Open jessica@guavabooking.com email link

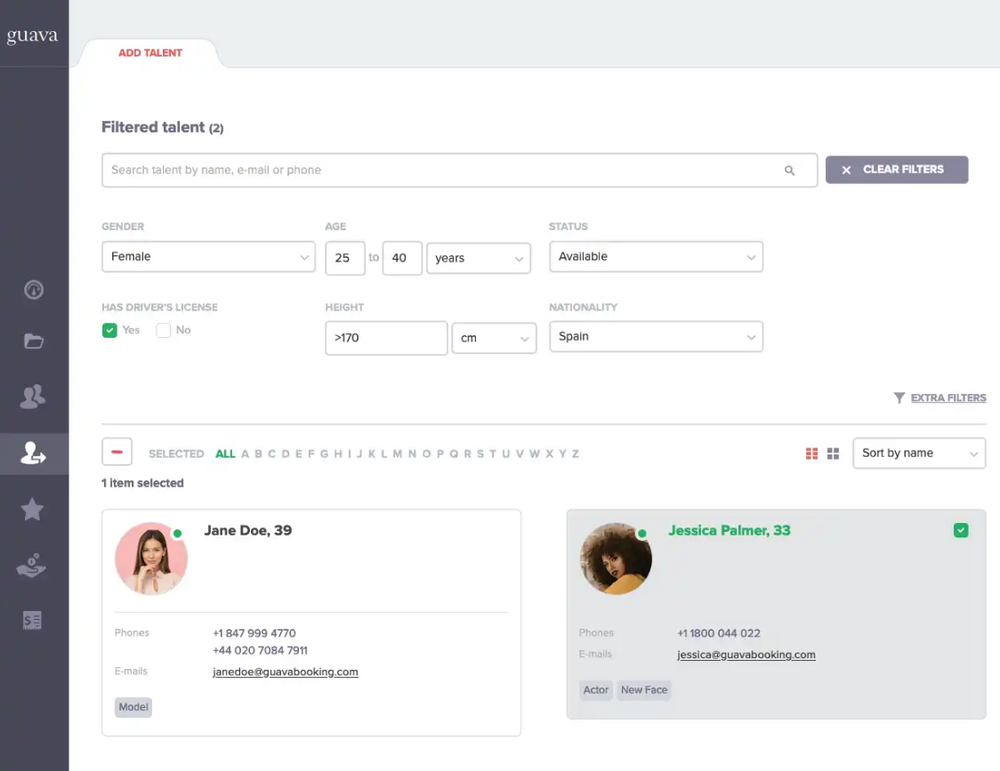pyautogui.click(x=746, y=654)
